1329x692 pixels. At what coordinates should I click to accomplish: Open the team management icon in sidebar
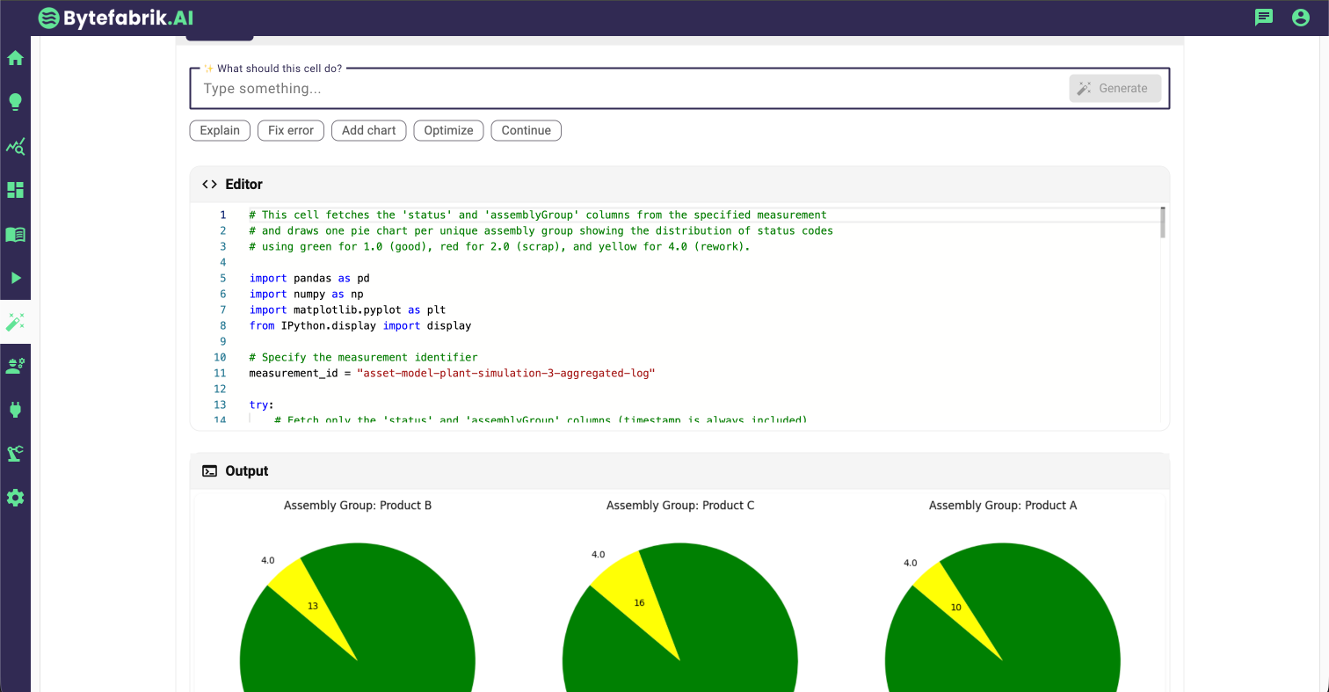tap(15, 366)
